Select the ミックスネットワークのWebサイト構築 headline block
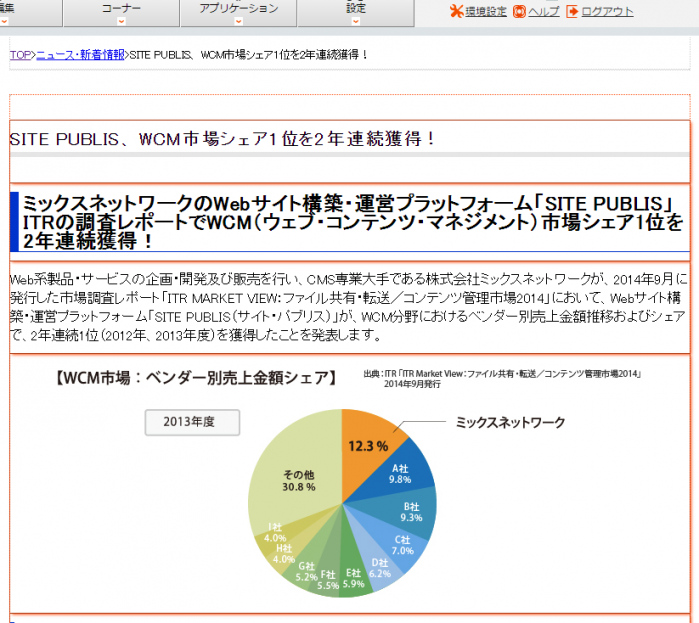 (x=350, y=222)
